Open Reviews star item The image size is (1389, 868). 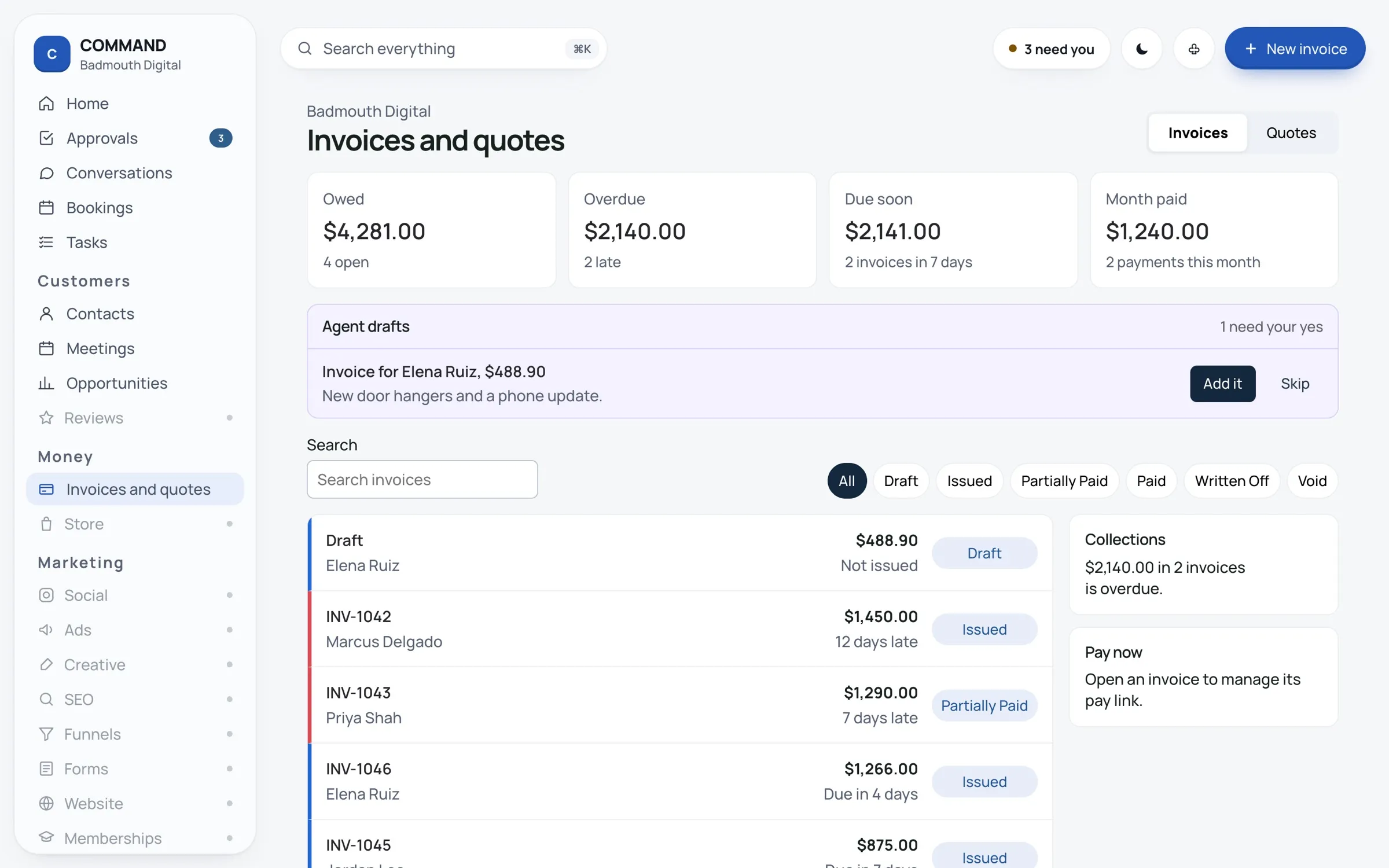(135, 418)
